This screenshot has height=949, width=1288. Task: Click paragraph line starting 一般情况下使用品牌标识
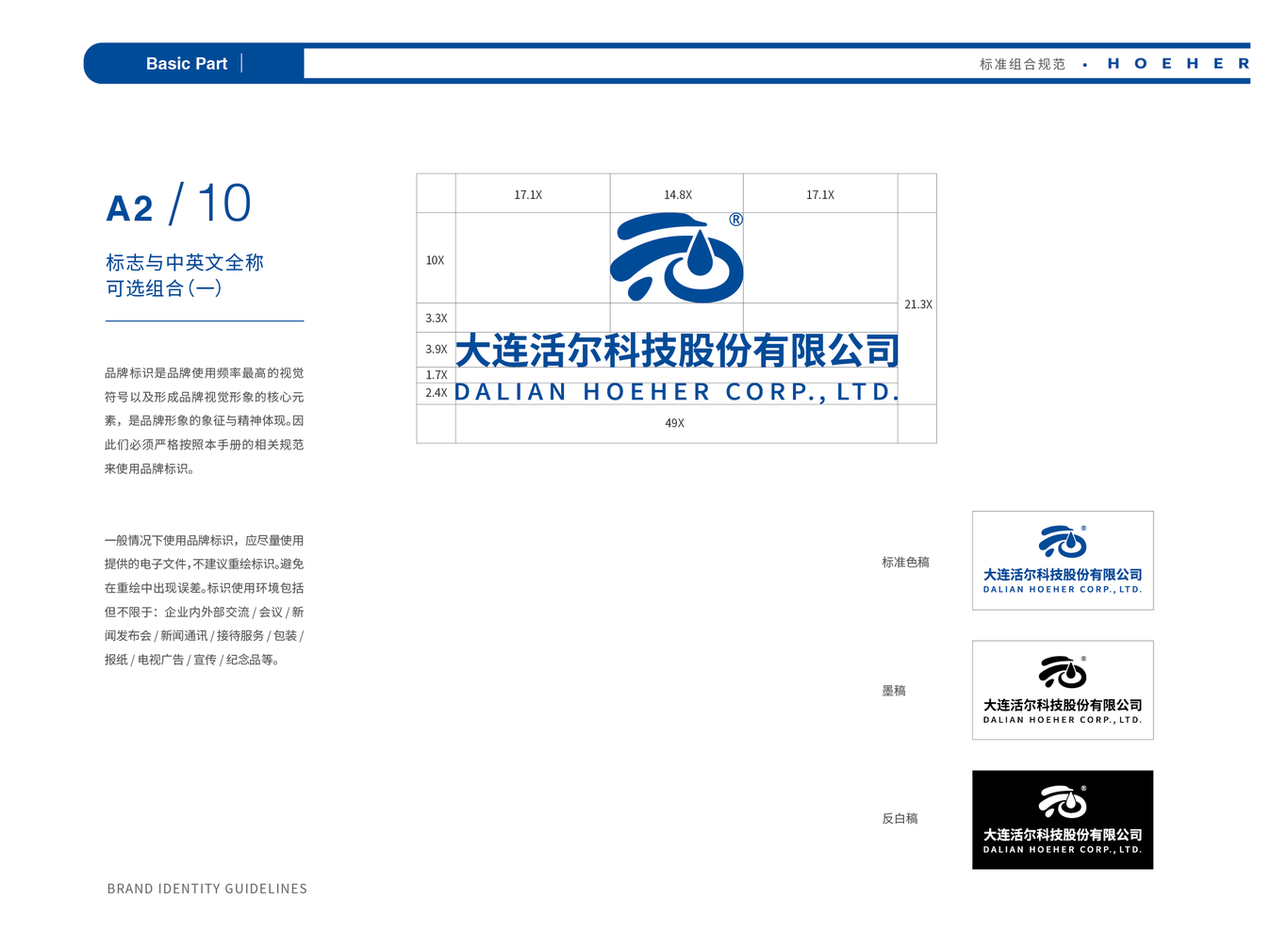coord(205,541)
